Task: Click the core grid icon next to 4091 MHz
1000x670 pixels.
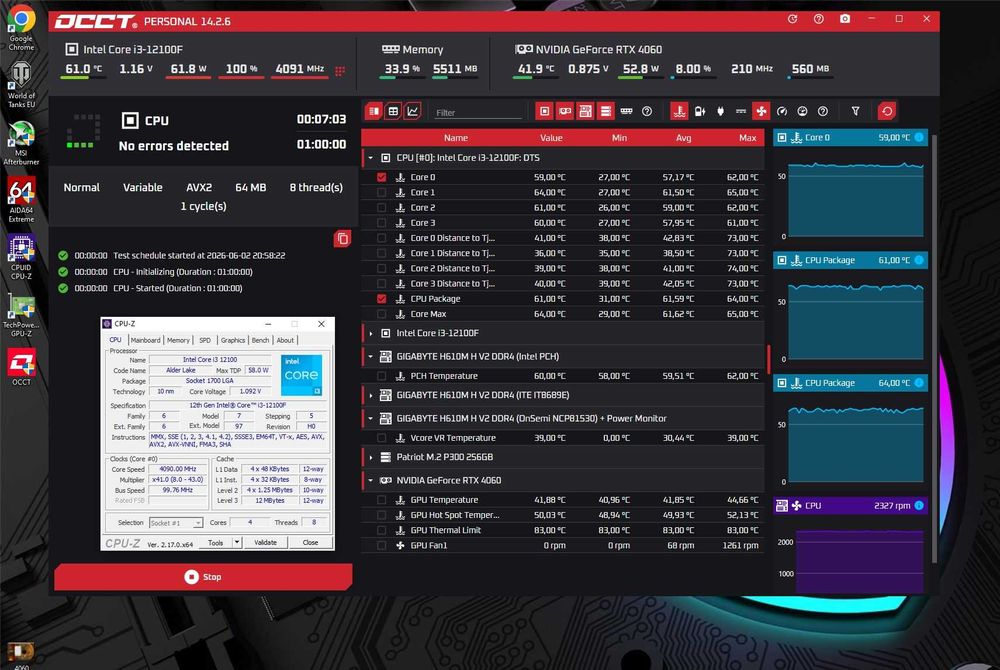Action: [x=340, y=71]
